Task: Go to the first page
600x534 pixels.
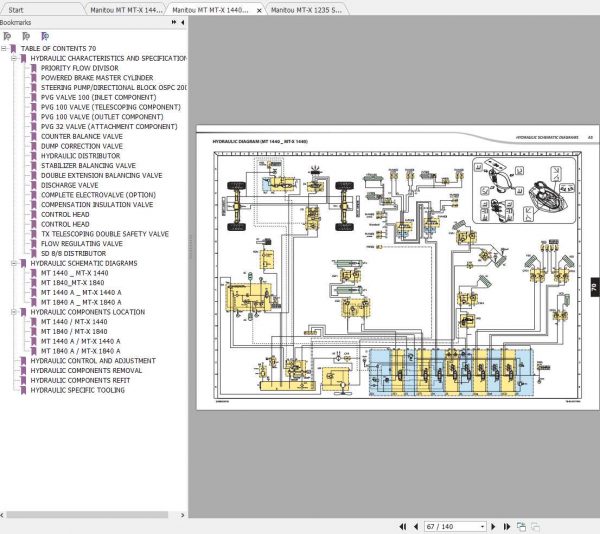Action: pyautogui.click(x=403, y=527)
